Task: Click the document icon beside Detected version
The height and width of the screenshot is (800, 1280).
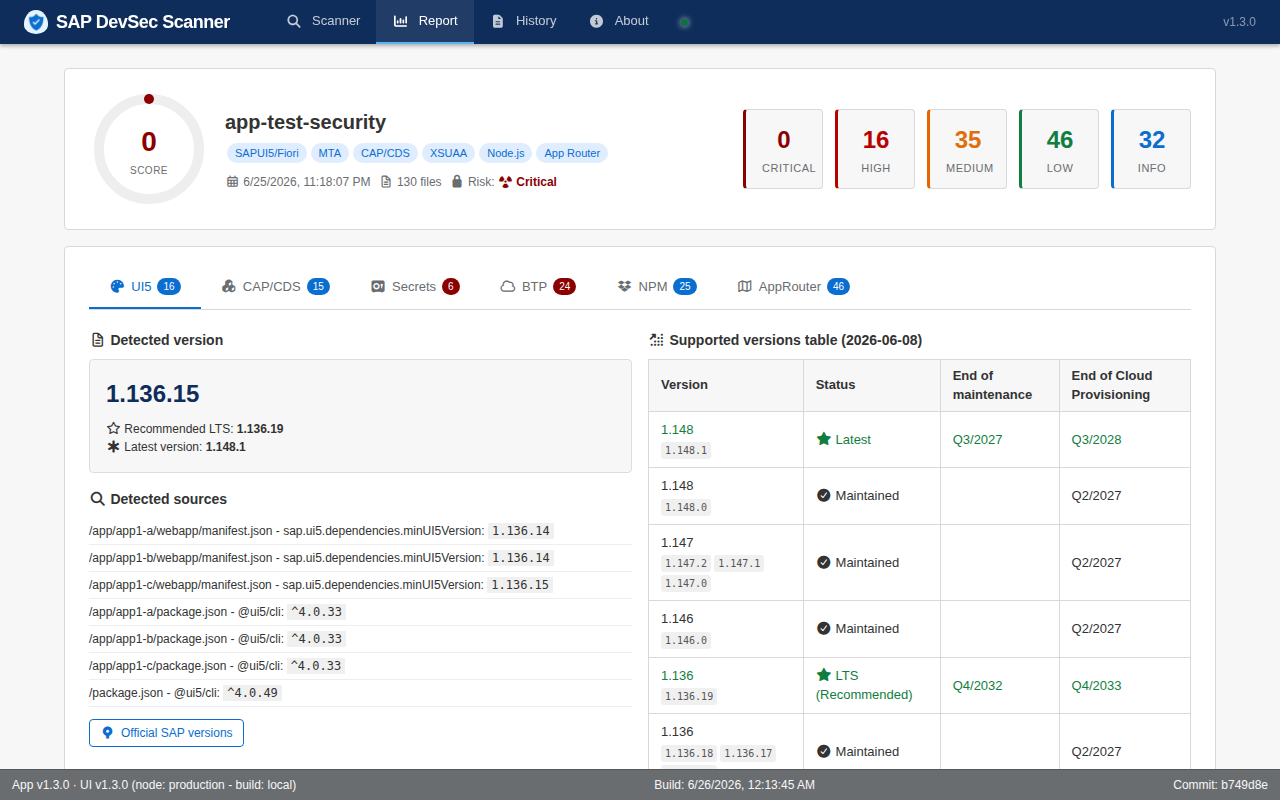Action: click(97, 340)
